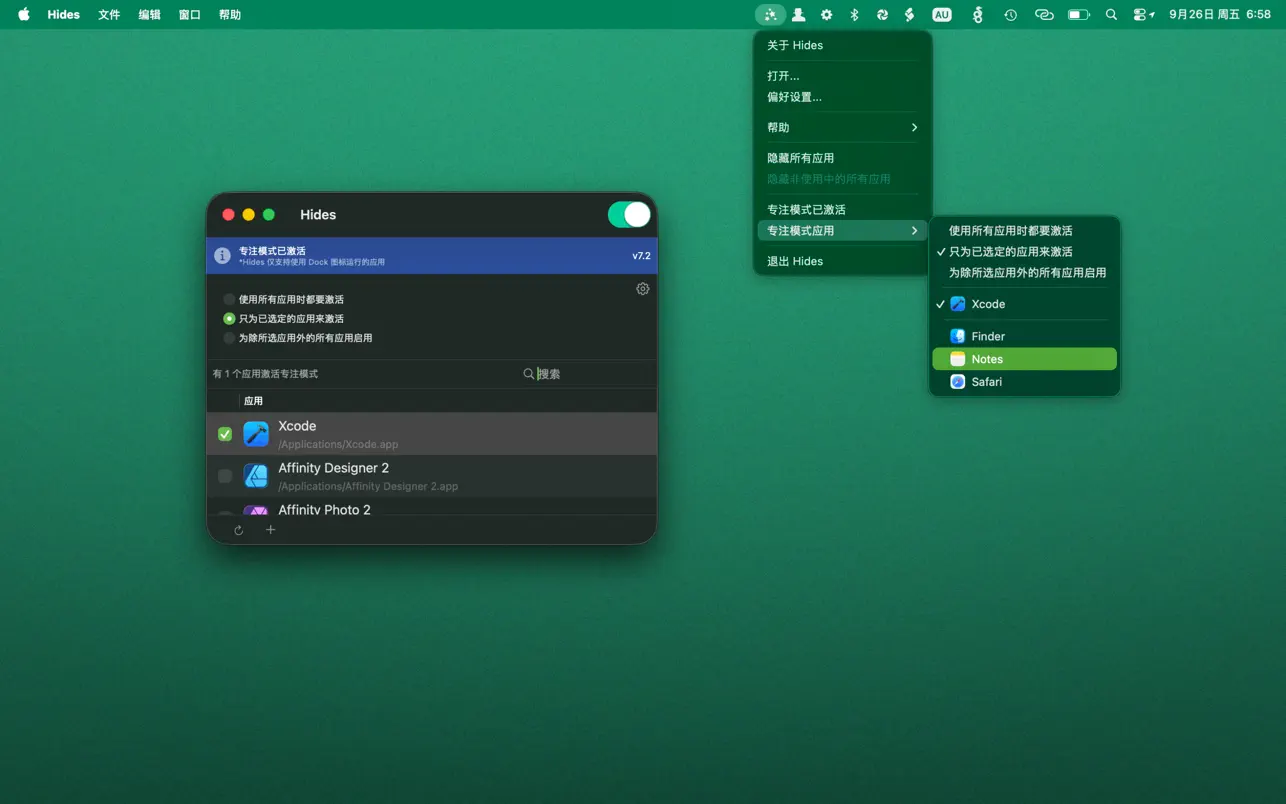Open the Bluetooth menu bar icon
The width and height of the screenshot is (1286, 804).
(854, 15)
